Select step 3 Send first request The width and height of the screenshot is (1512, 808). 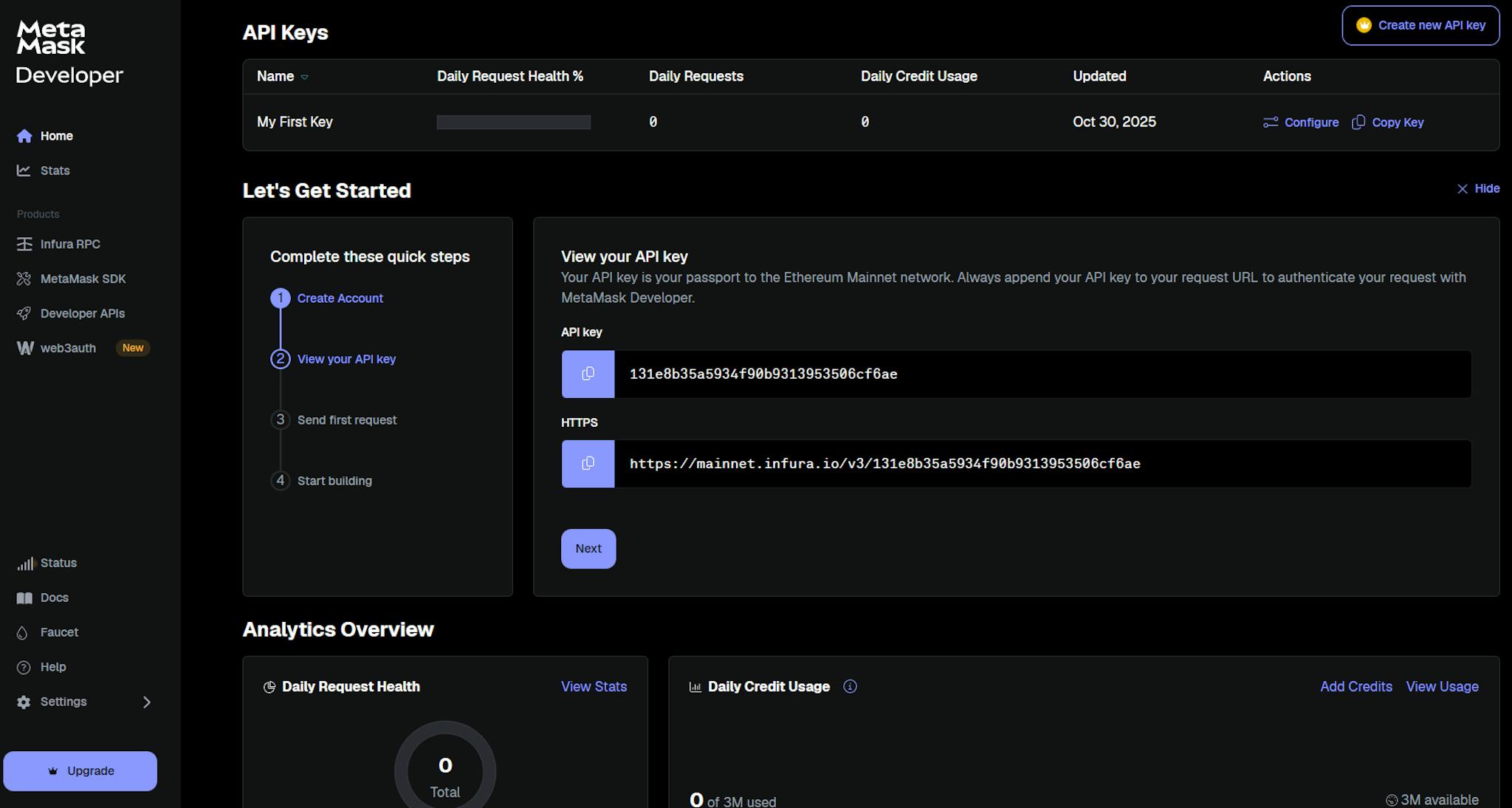(x=347, y=420)
